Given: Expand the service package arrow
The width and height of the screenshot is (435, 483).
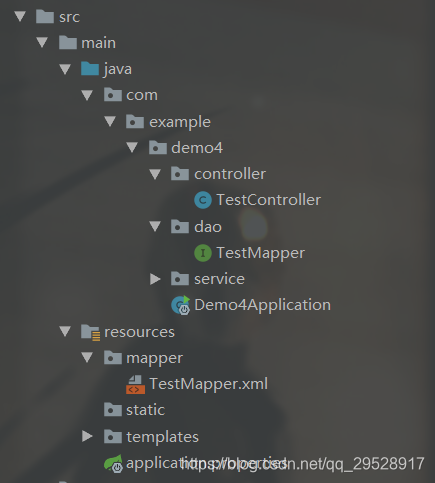Looking at the screenshot, I should 155,279.
